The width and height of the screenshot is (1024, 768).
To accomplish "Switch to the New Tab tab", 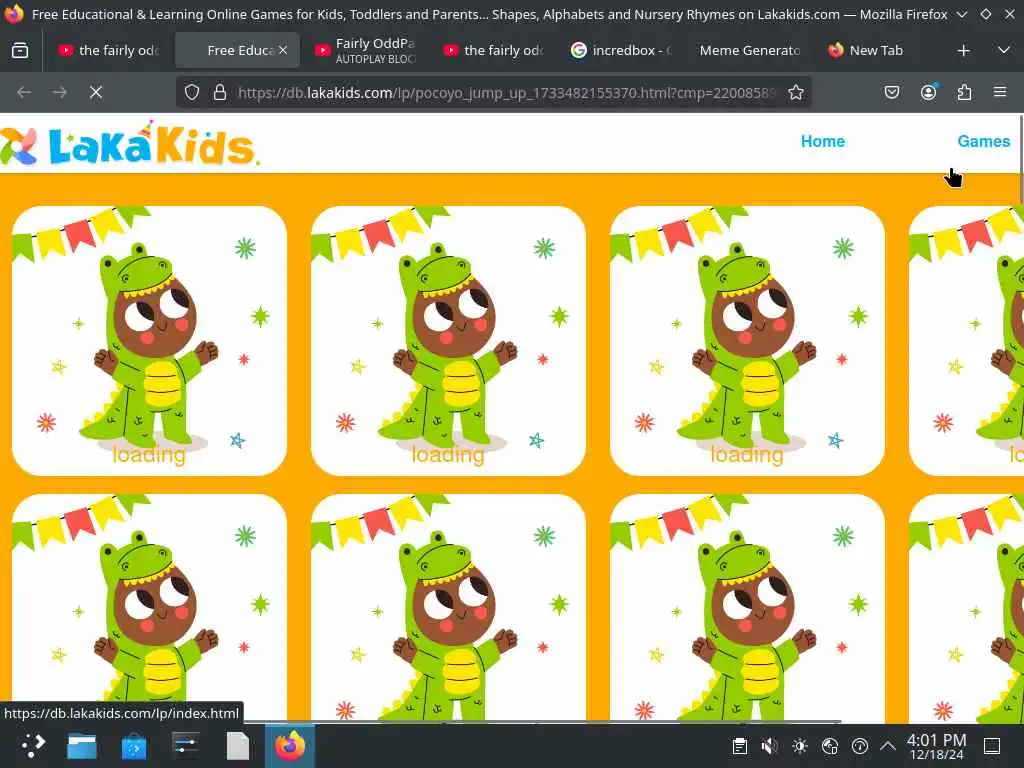I will 877,50.
